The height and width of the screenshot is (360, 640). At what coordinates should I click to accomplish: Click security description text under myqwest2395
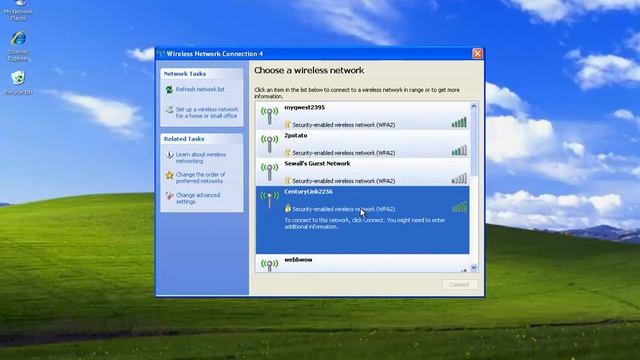pyautogui.click(x=344, y=124)
